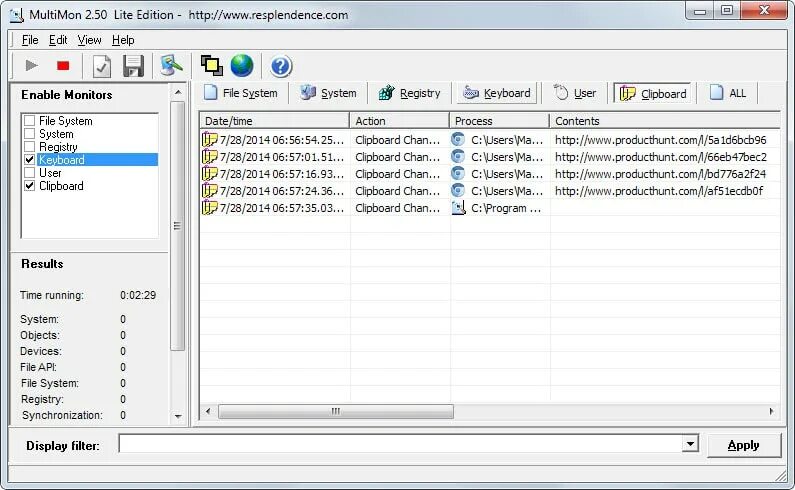795x490 pixels.
Task: Click left panel scroll up arrow
Action: tap(177, 92)
